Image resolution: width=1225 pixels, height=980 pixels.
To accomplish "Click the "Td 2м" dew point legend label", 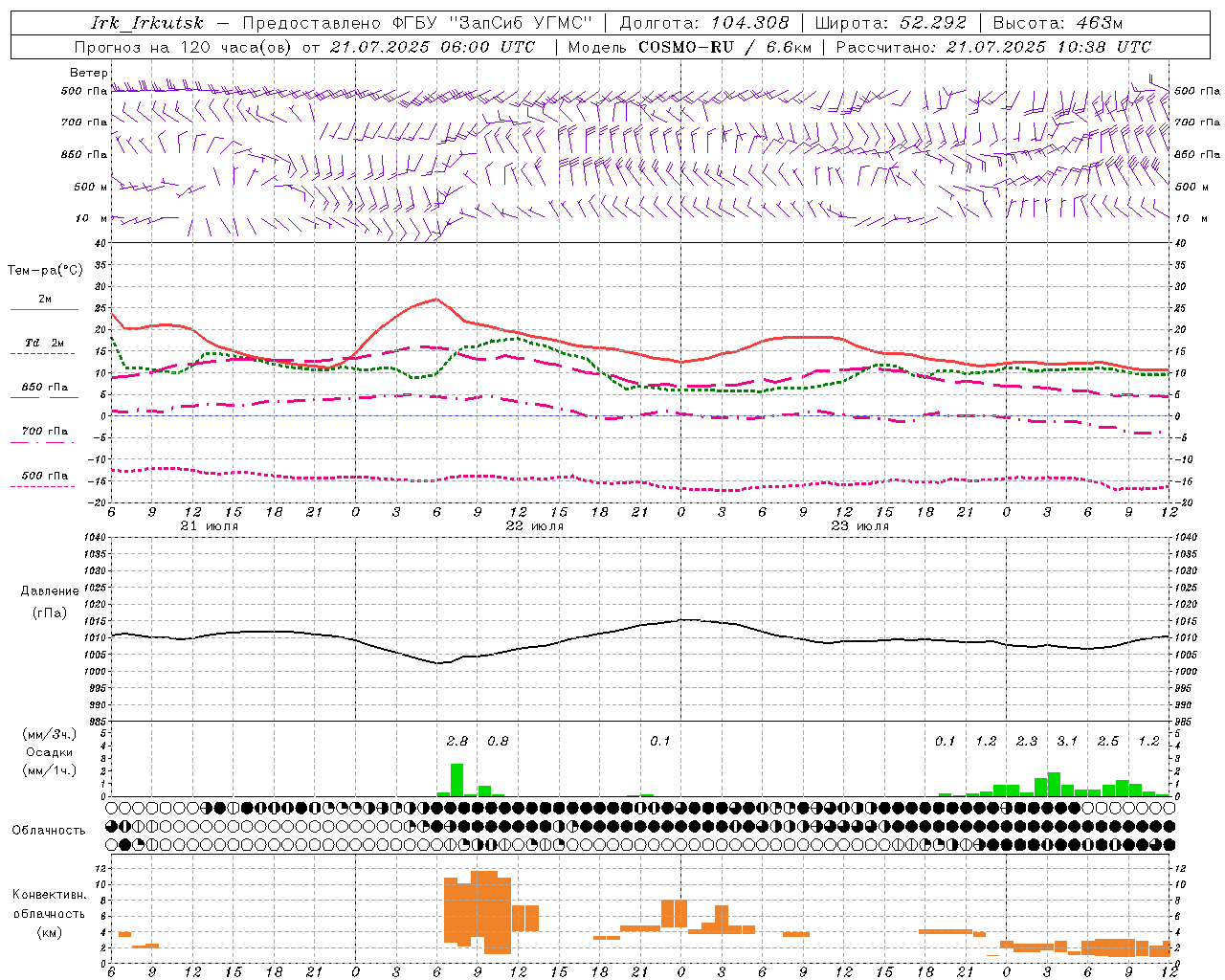I will [44, 343].
